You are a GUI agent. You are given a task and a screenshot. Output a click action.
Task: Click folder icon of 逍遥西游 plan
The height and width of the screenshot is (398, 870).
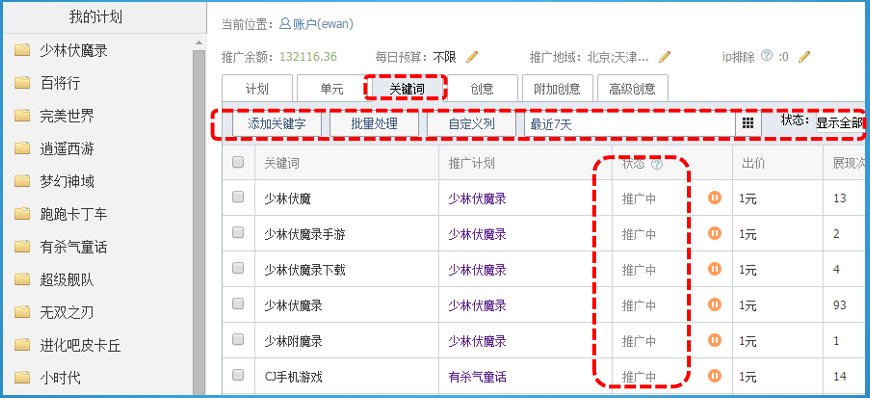[x=22, y=149]
